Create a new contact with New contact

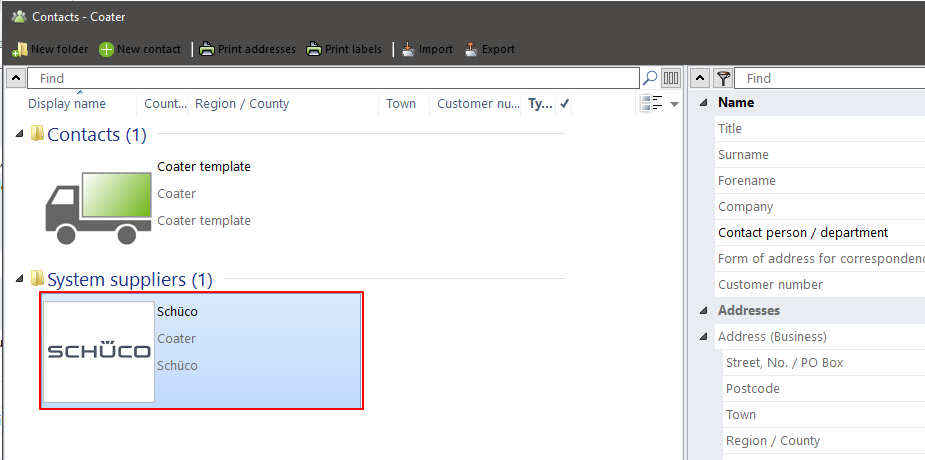[x=140, y=49]
